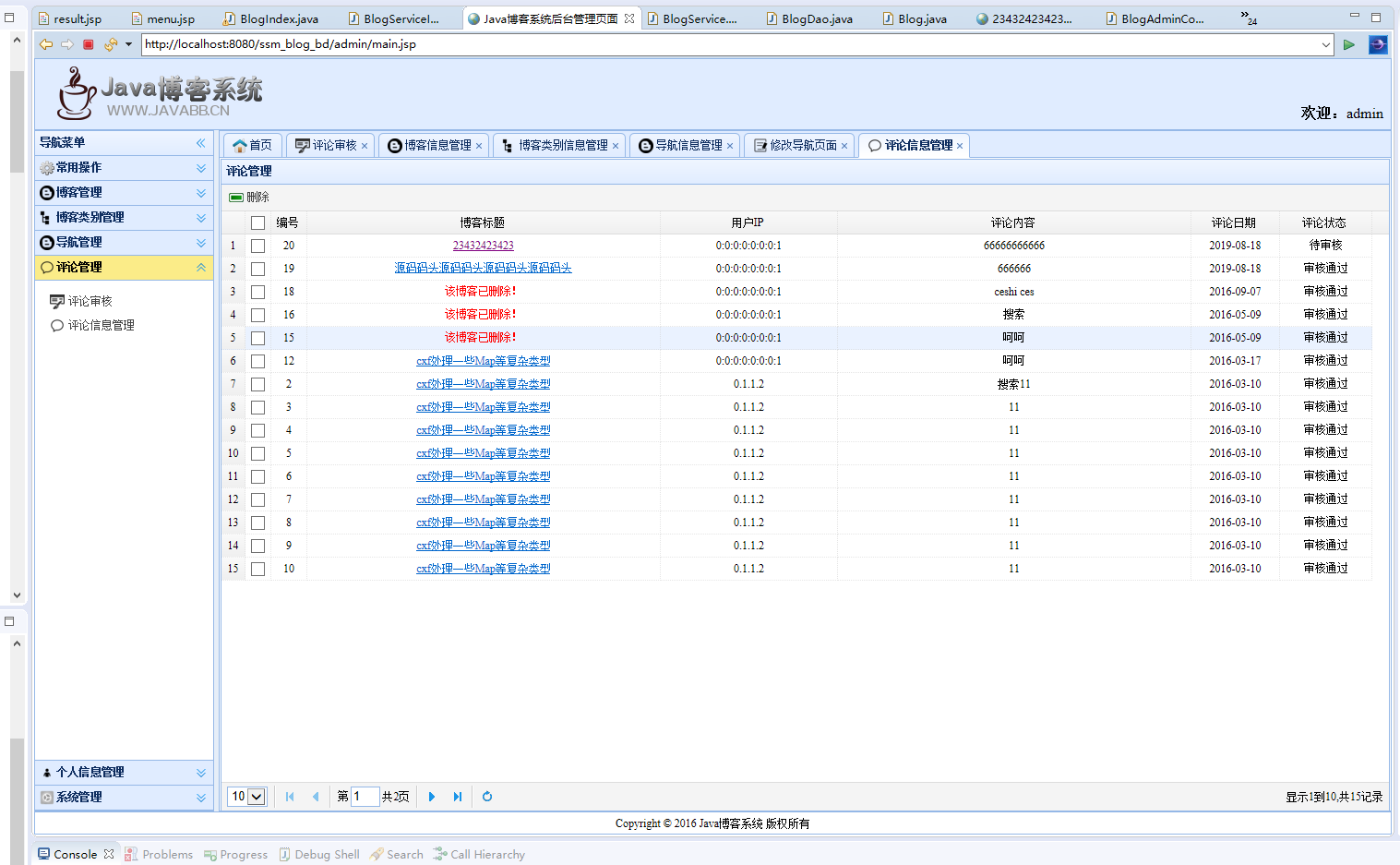
Task: Tick the checkbox for comment number 20
Action: click(258, 246)
